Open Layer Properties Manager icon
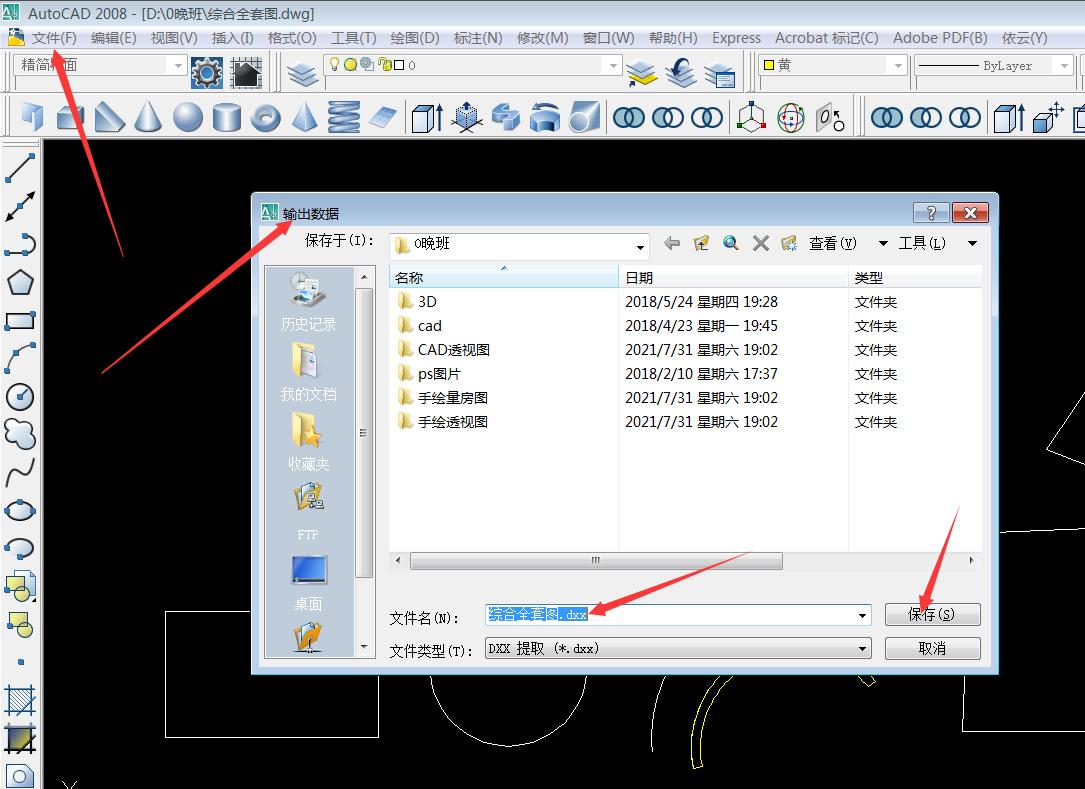This screenshot has height=789, width=1085. 302,73
